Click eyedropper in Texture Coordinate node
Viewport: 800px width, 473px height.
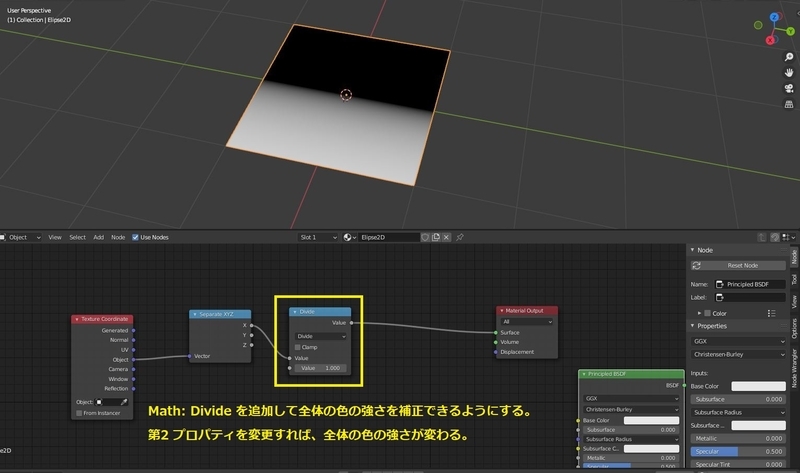coord(124,402)
